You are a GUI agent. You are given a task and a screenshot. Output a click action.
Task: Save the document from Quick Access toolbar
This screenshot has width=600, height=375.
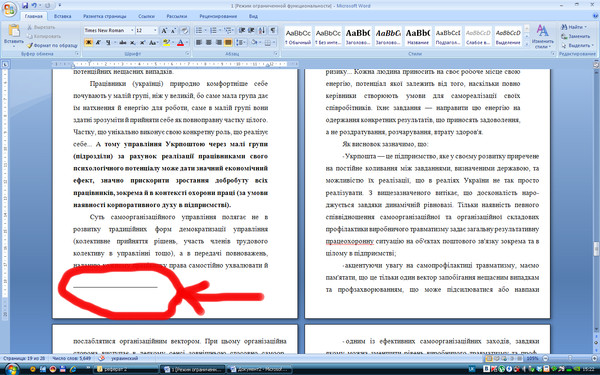[25, 6]
